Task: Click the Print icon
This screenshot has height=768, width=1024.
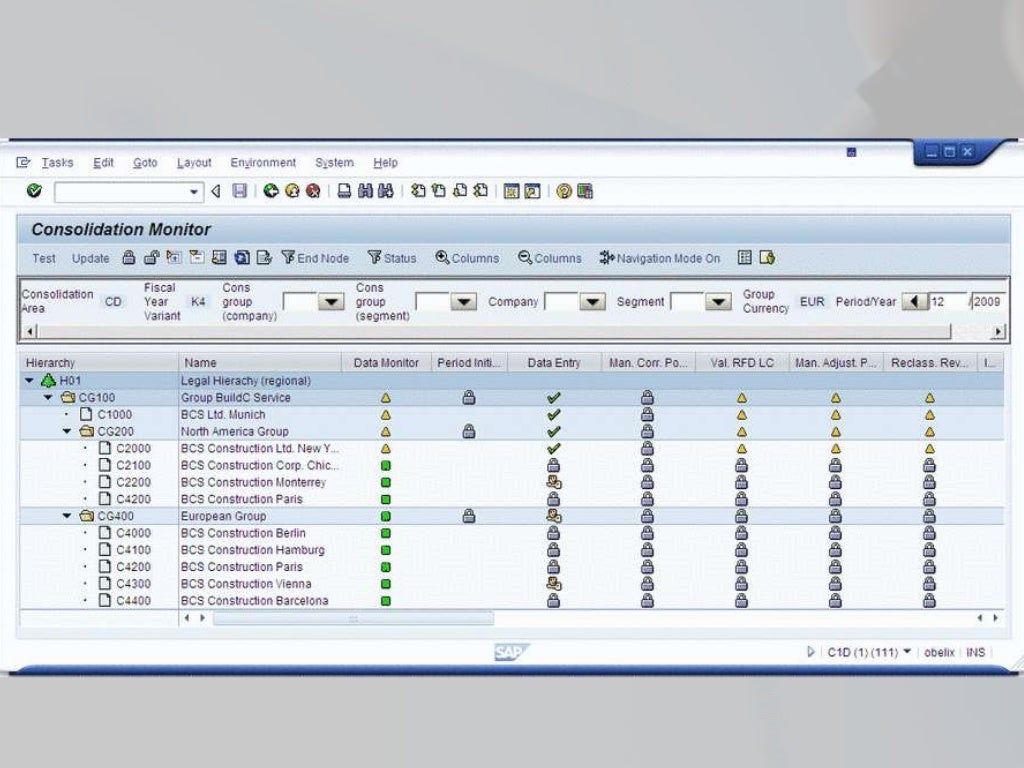Action: (x=344, y=191)
